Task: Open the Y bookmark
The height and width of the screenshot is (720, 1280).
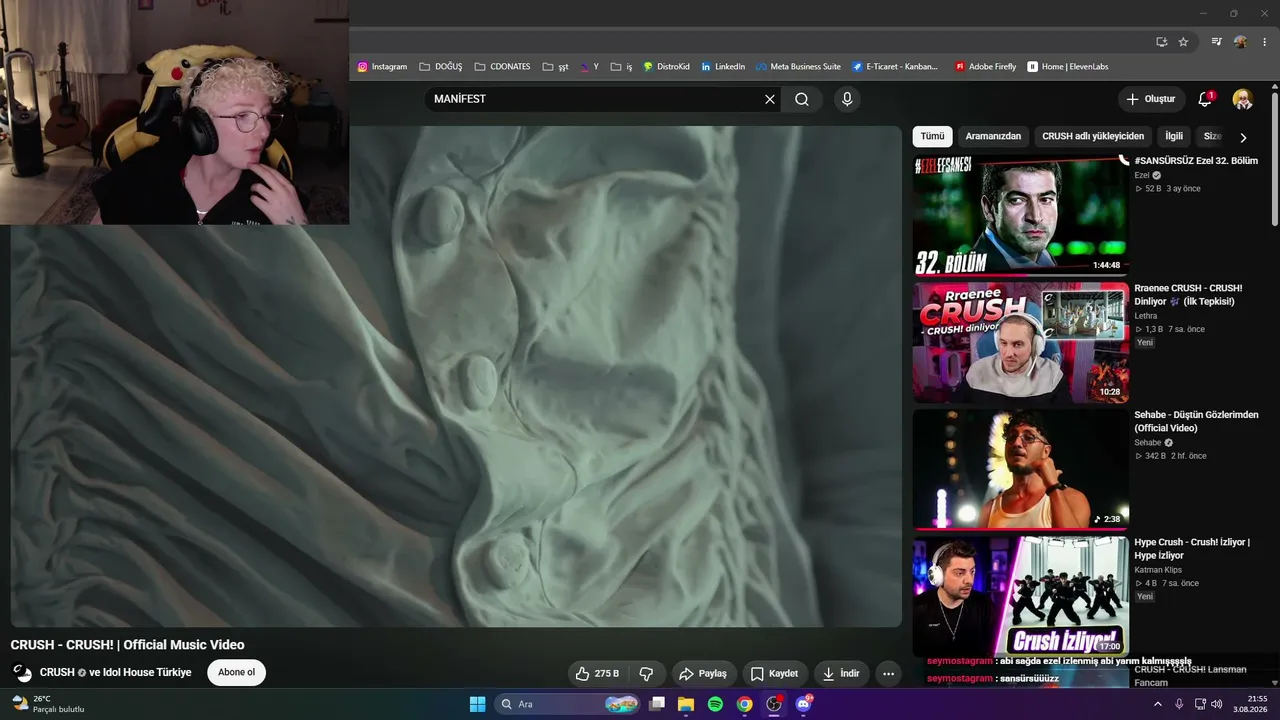Action: [589, 67]
